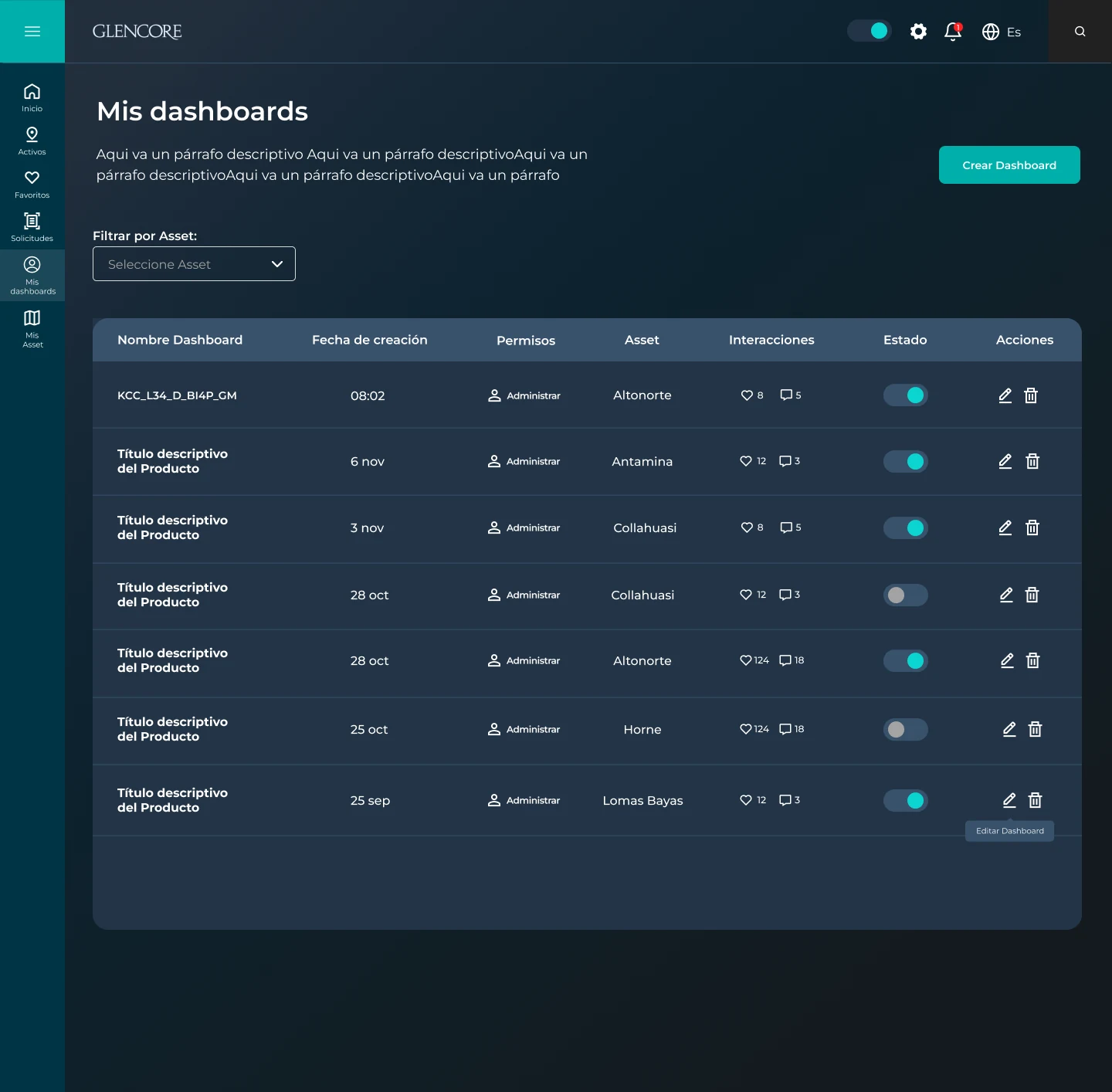
Task: Click the Horne asset cell
Action: (x=642, y=729)
